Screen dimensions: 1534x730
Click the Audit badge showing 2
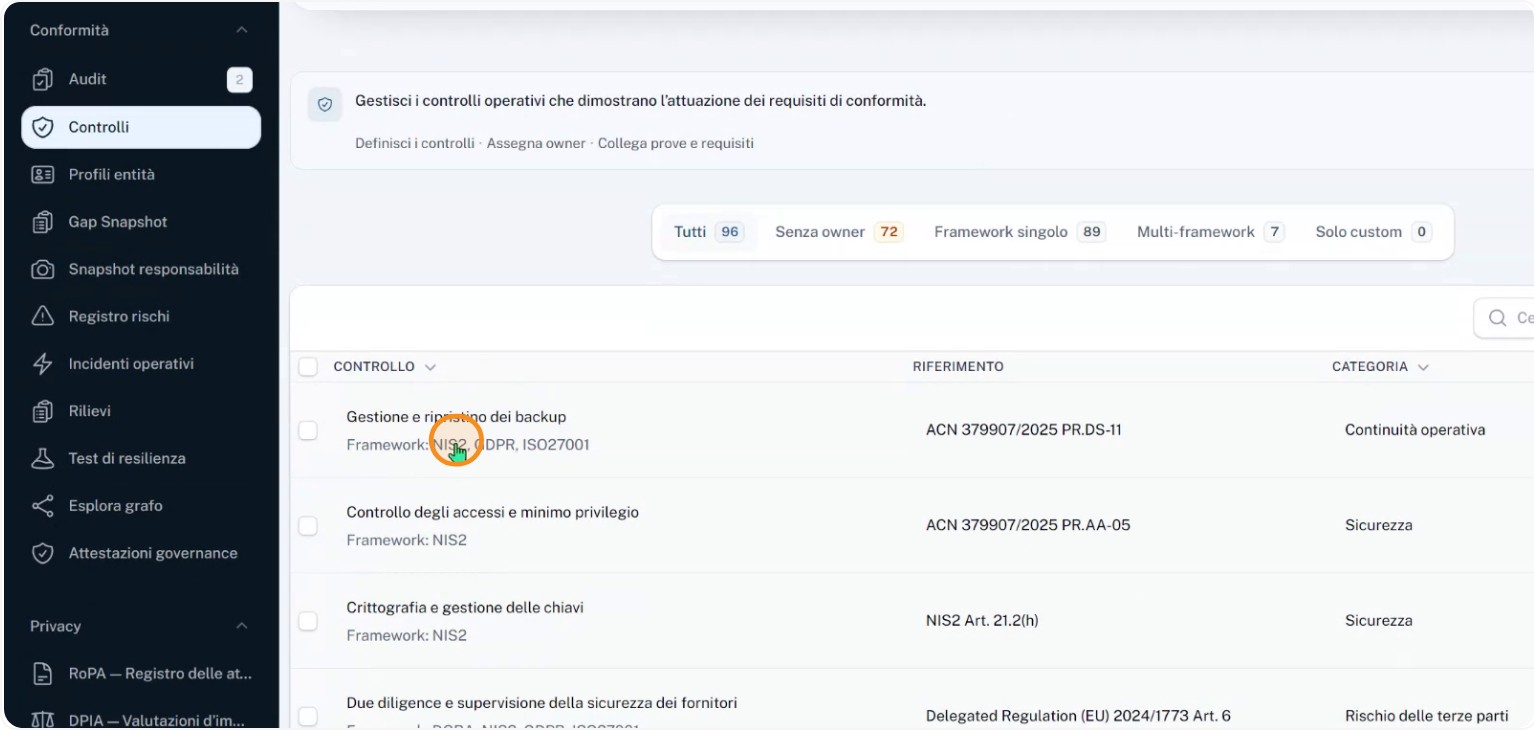click(239, 80)
